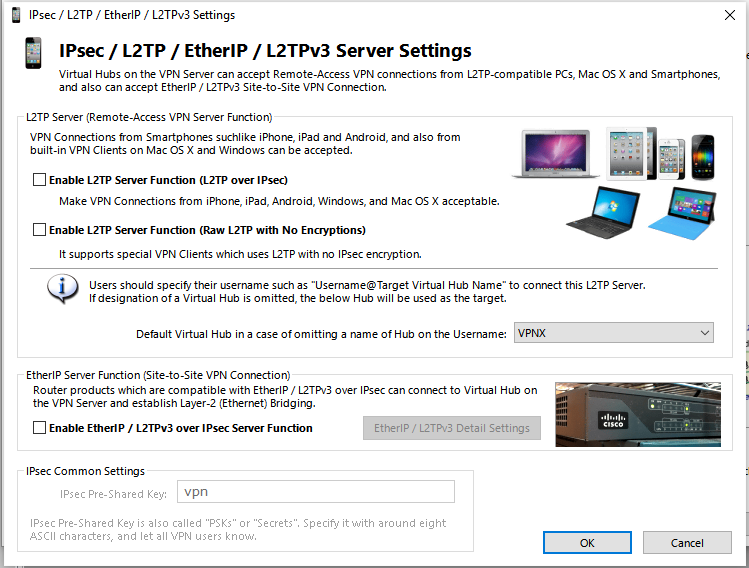Click the white iPhone image next to iPad
Image resolution: width=749 pixels, height=568 pixels.
[x=672, y=159]
